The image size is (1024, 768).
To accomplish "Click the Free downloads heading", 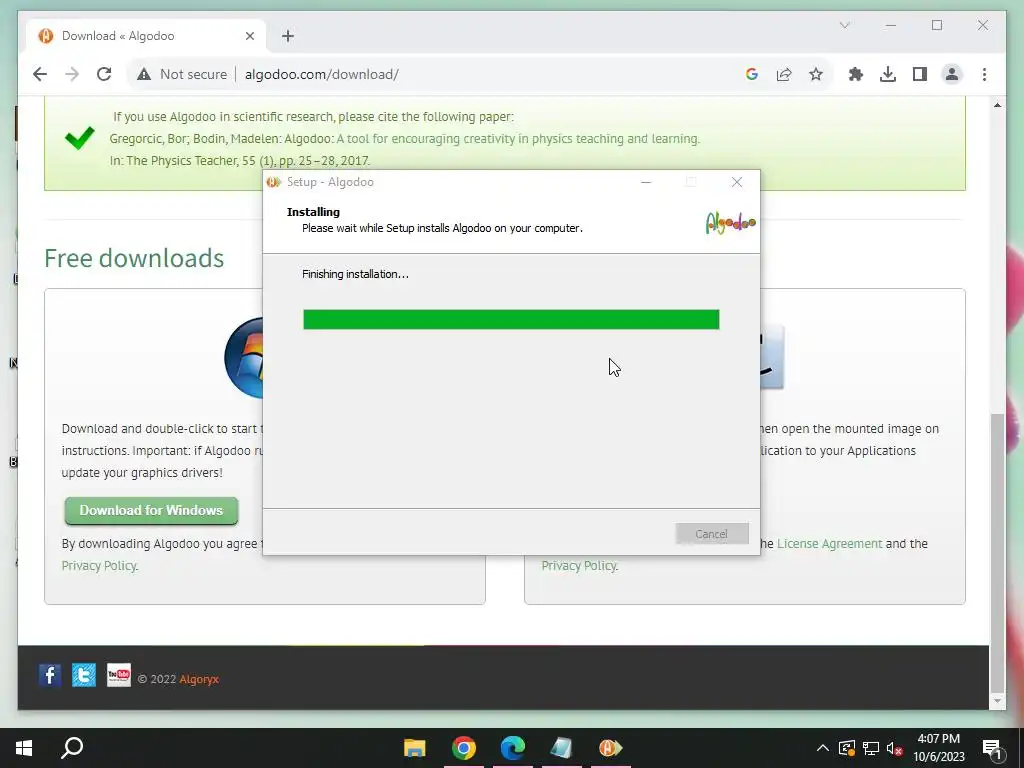I will click(134, 259).
